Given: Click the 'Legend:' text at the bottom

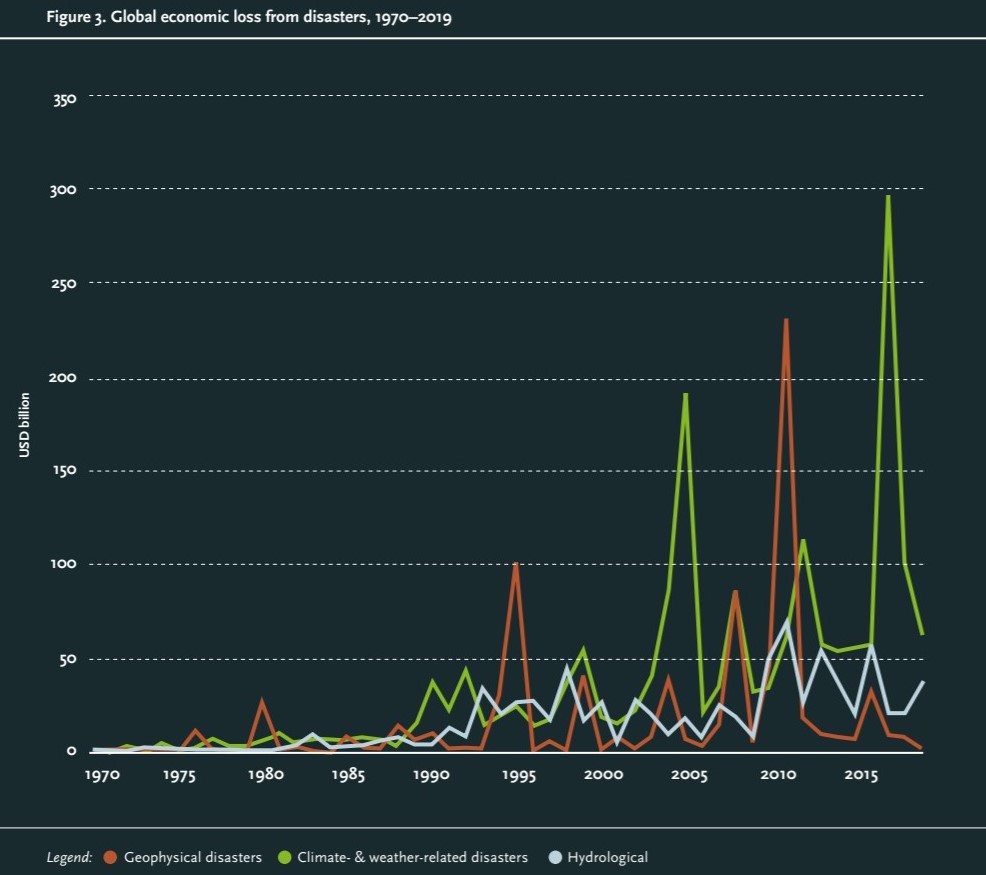Looking at the screenshot, I should click(69, 857).
